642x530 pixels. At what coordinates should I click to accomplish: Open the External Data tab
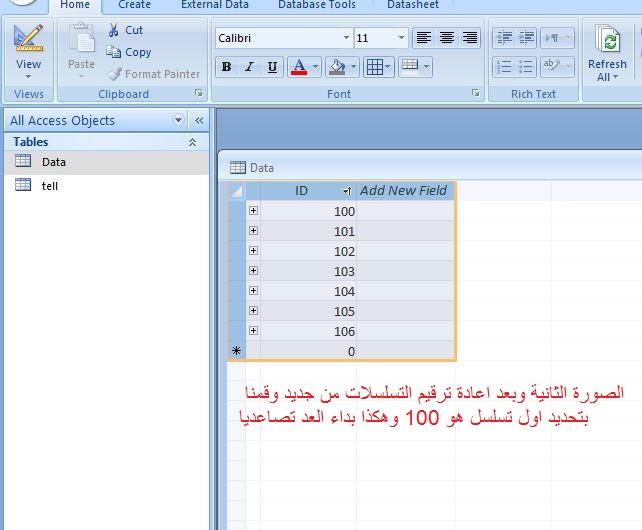pyautogui.click(x=214, y=5)
